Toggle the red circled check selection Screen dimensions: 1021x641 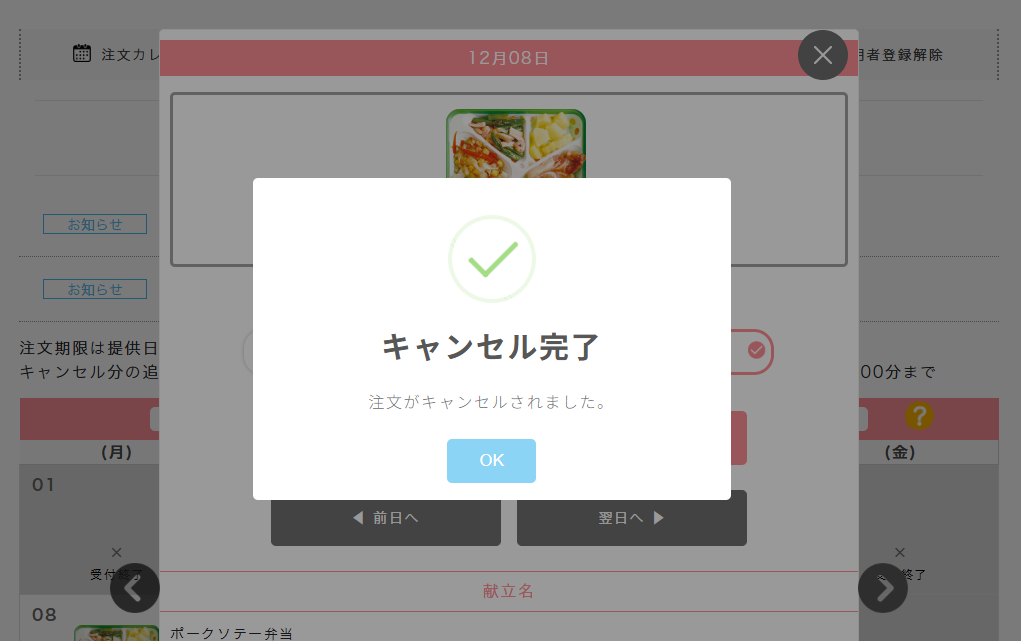756,350
